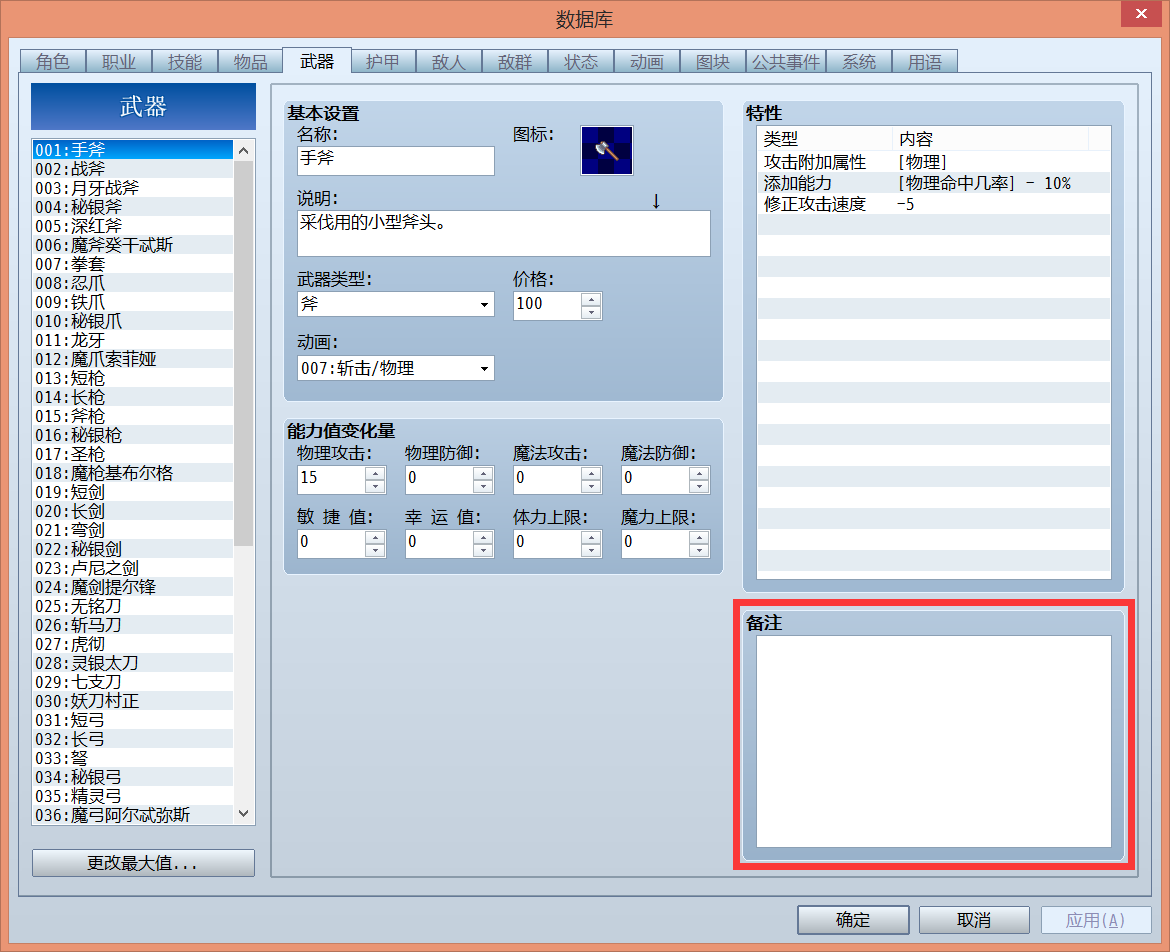This screenshot has width=1170, height=952.
Task: Decrease 幸运值 with the down arrow
Action: click(484, 551)
